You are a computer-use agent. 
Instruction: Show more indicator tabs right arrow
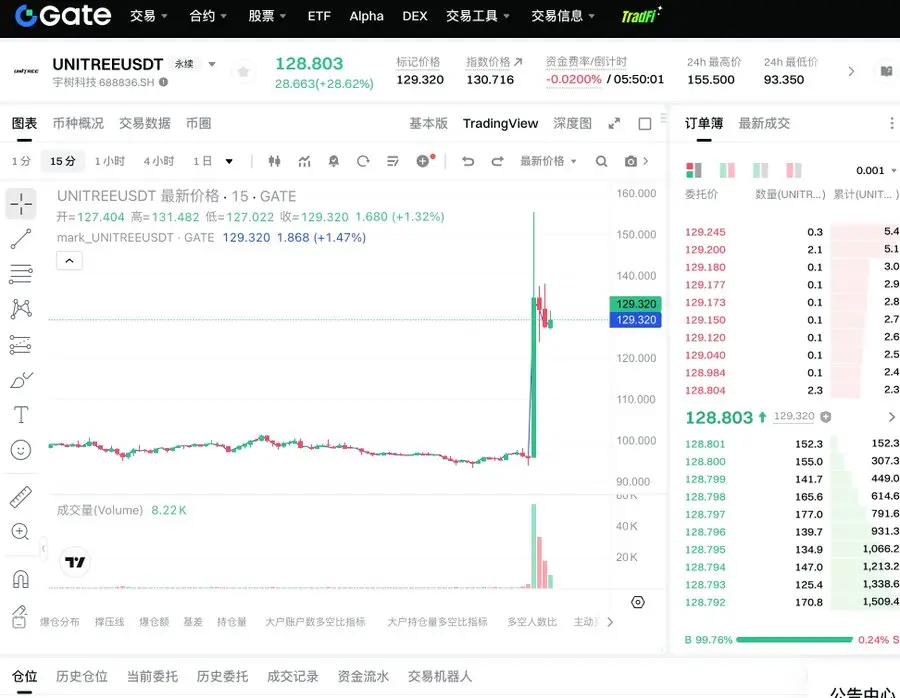click(x=610, y=622)
